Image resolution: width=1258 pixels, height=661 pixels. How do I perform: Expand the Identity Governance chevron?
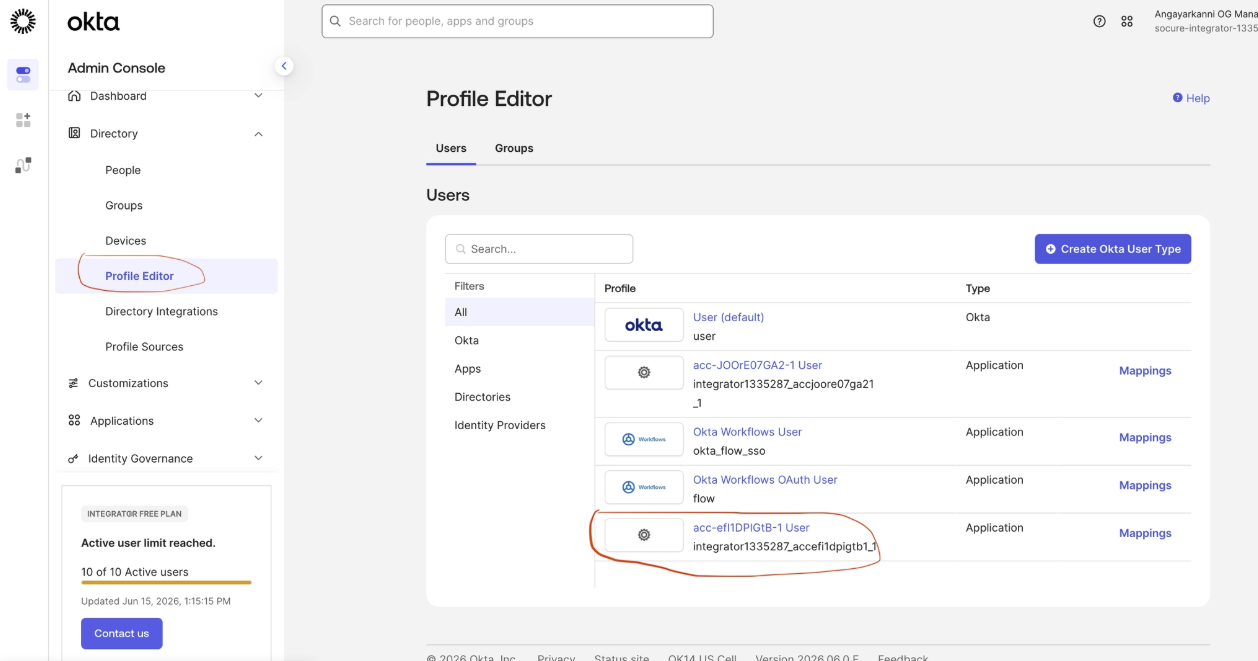pos(258,458)
